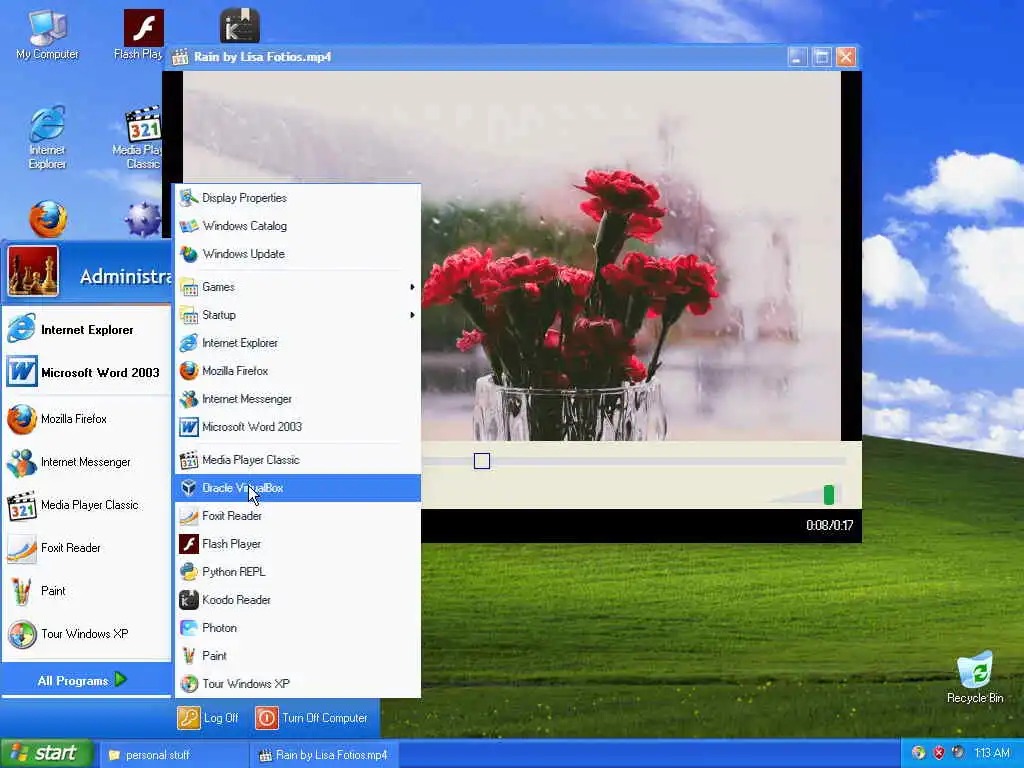Open Tour Windows XP in left column
This screenshot has height=768, width=1024.
tap(86, 633)
